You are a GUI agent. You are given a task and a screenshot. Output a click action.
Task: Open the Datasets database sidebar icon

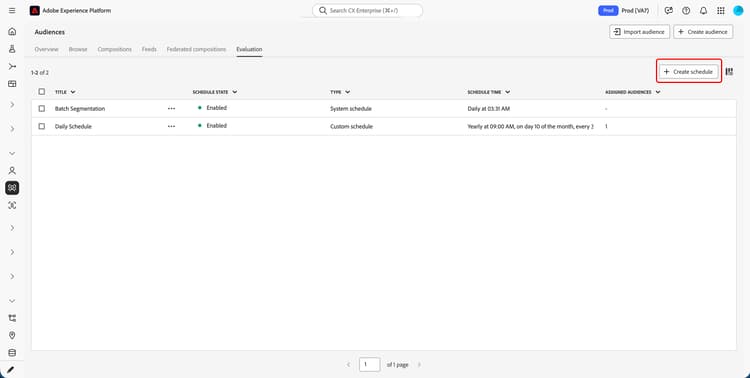[12, 353]
